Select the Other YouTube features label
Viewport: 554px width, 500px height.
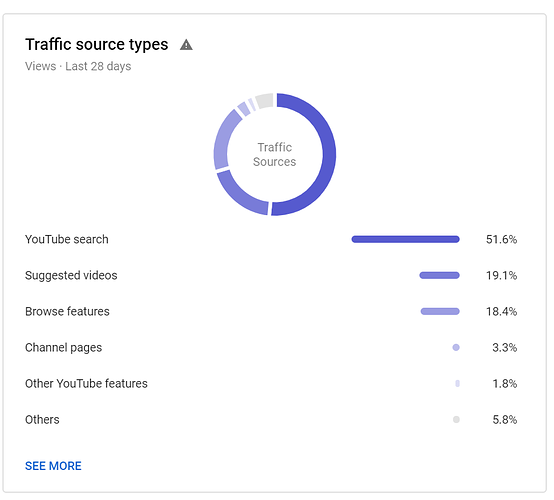click(86, 383)
